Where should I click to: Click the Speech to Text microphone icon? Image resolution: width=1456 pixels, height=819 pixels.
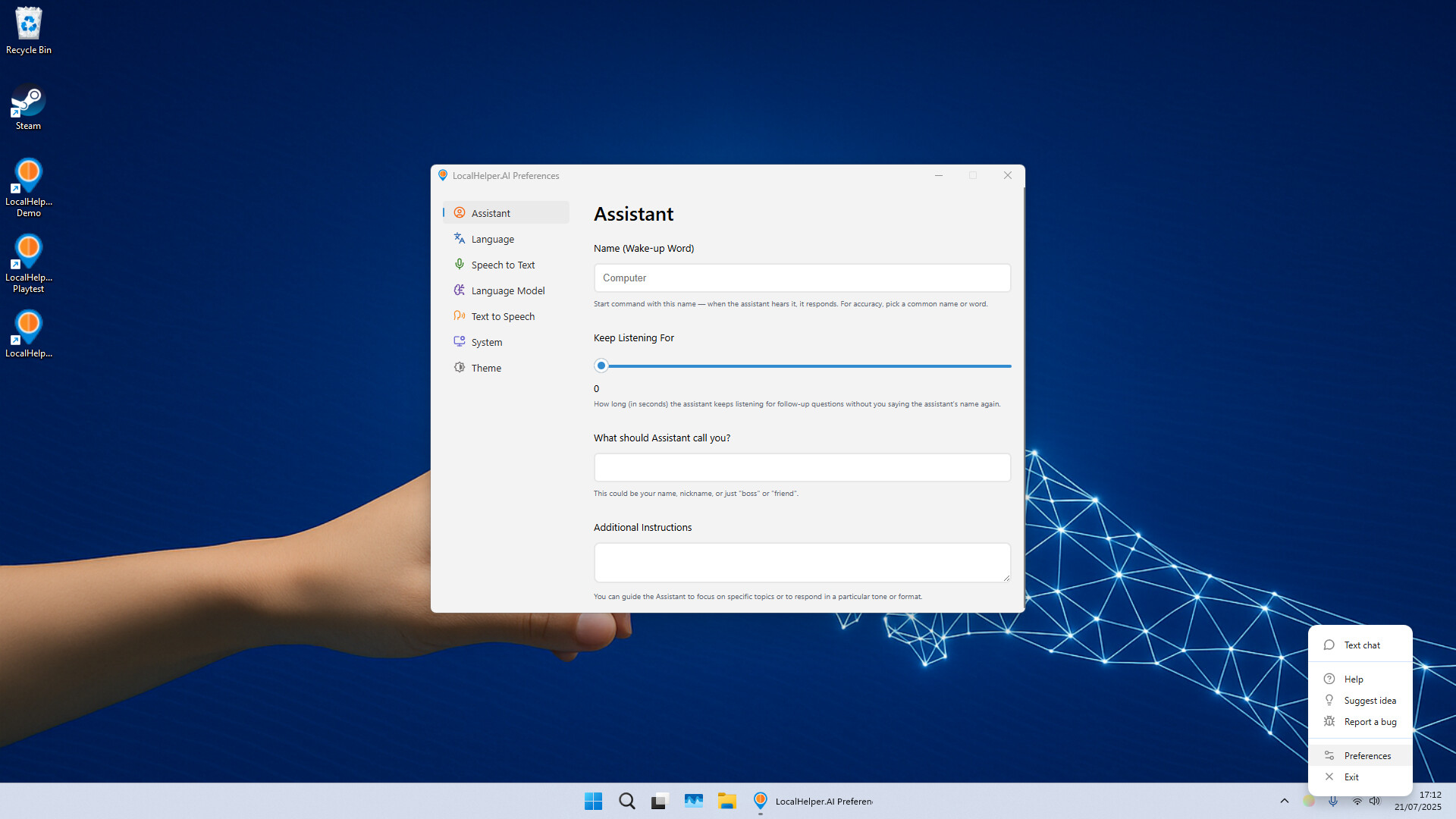coord(460,264)
